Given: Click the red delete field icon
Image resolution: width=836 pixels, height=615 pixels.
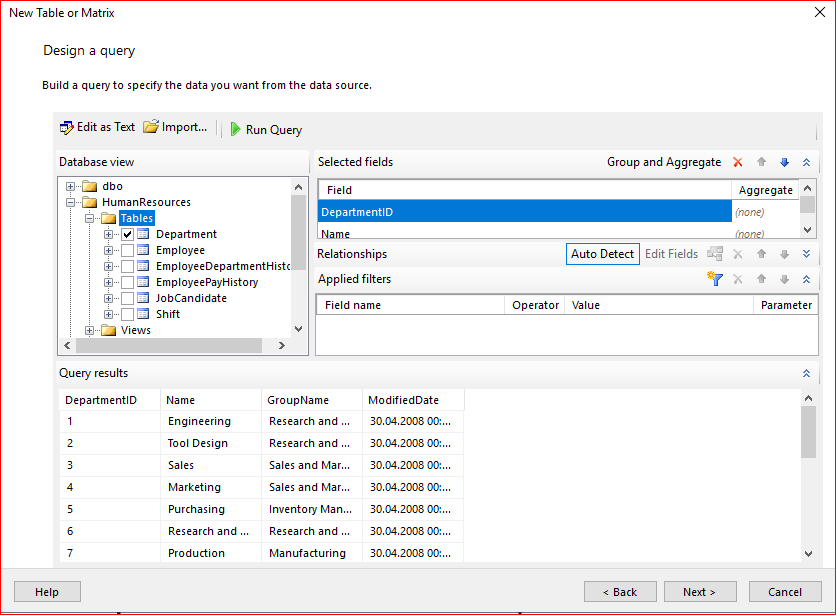Looking at the screenshot, I should click(x=738, y=162).
